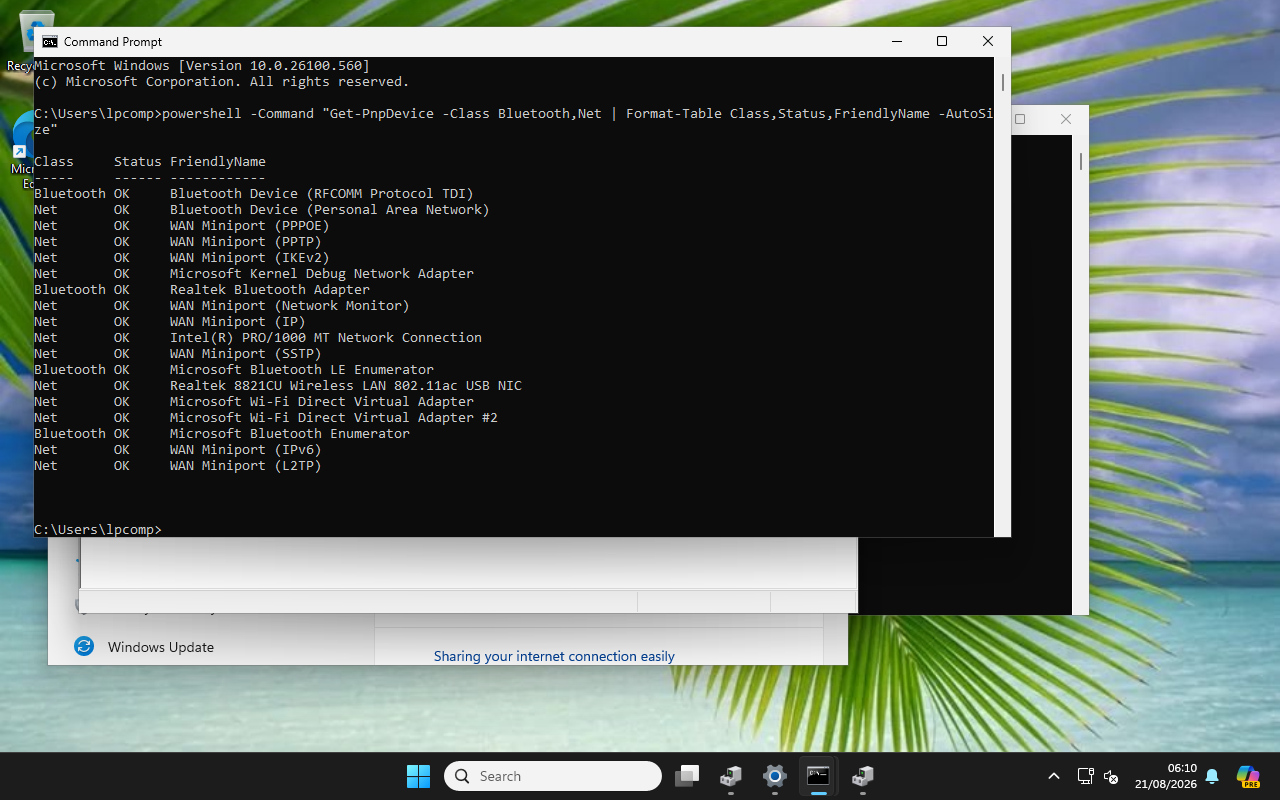The image size is (1280, 800).
Task: Click 'Microsoft Wi-Fi Direct Virtual Adapter #2' entry
Action: [x=334, y=417]
